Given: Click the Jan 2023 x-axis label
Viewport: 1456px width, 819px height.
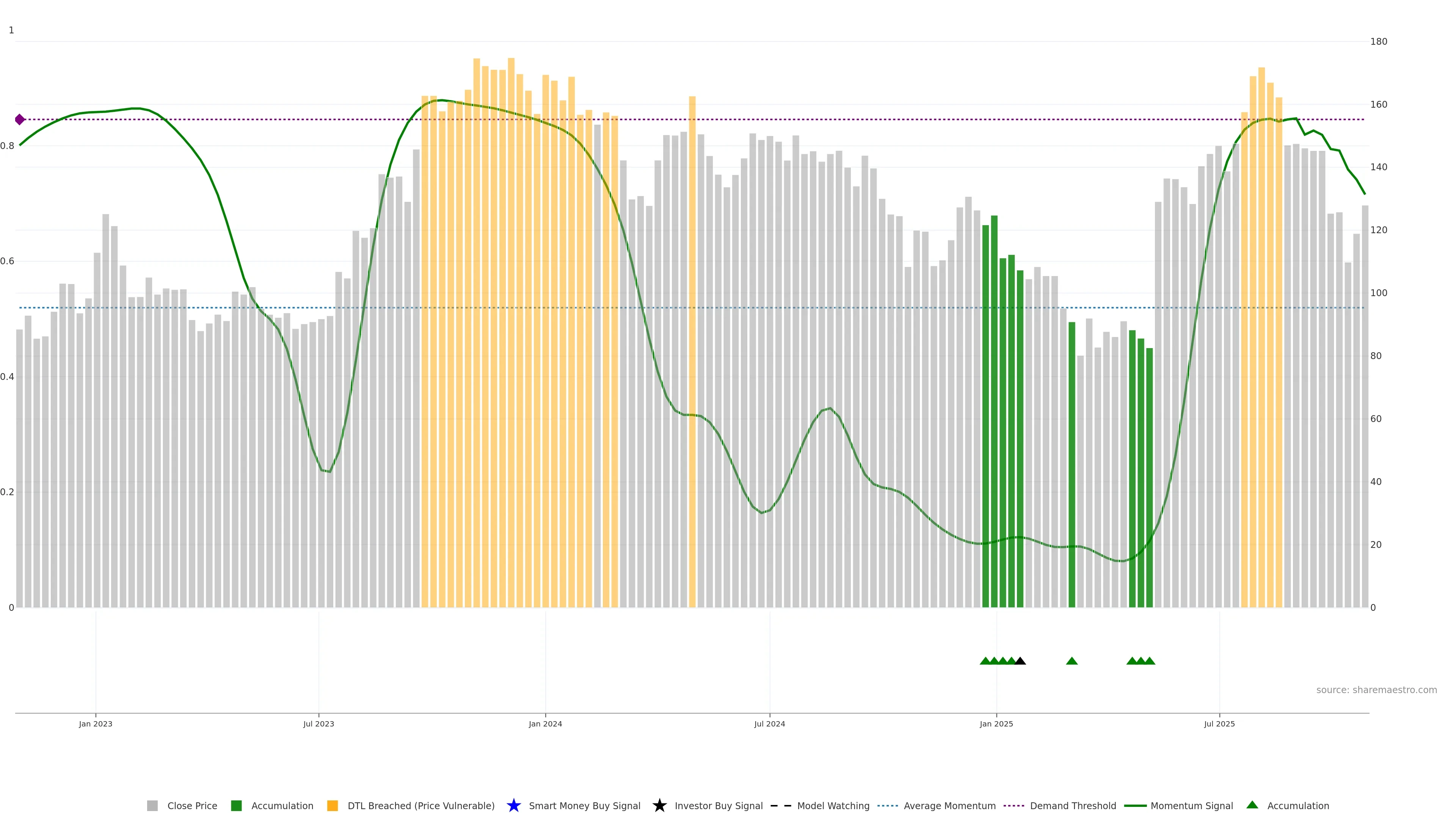Looking at the screenshot, I should click(x=96, y=723).
